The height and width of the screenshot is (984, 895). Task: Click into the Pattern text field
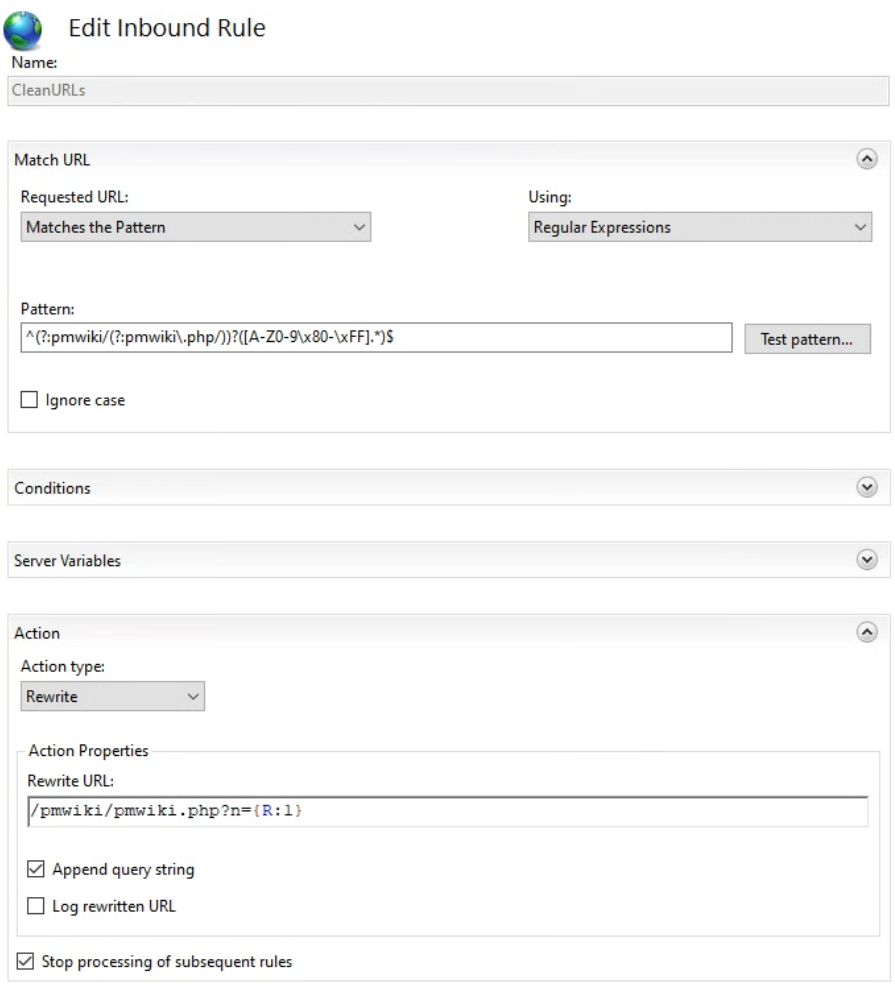[x=376, y=338]
